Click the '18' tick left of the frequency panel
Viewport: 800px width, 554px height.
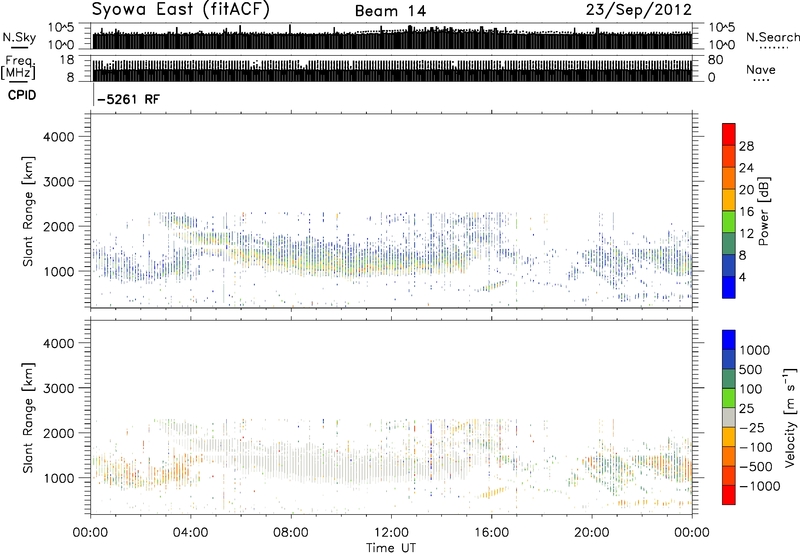(x=66, y=60)
